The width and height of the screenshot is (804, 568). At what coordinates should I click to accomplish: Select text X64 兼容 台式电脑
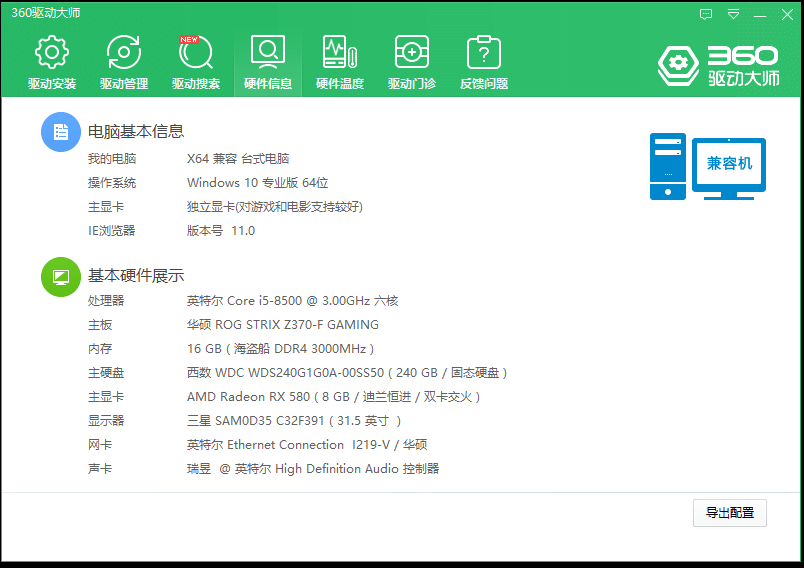(x=238, y=158)
